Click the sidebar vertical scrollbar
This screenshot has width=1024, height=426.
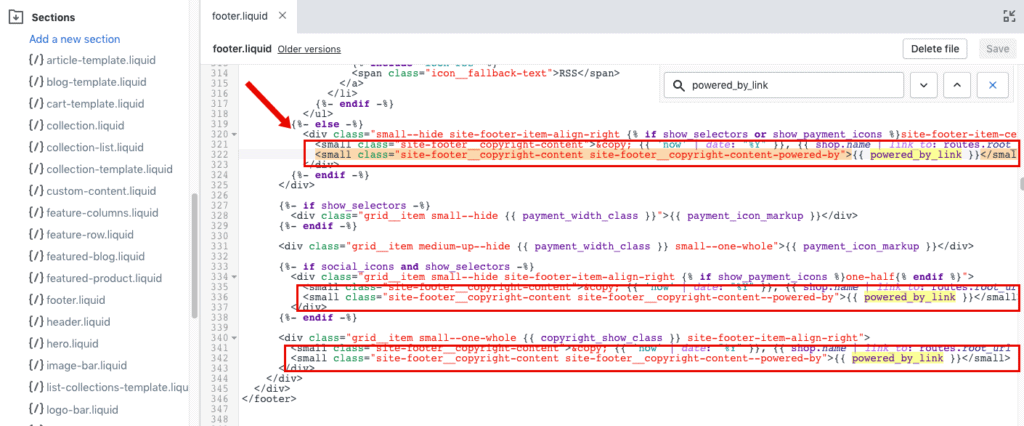point(193,255)
